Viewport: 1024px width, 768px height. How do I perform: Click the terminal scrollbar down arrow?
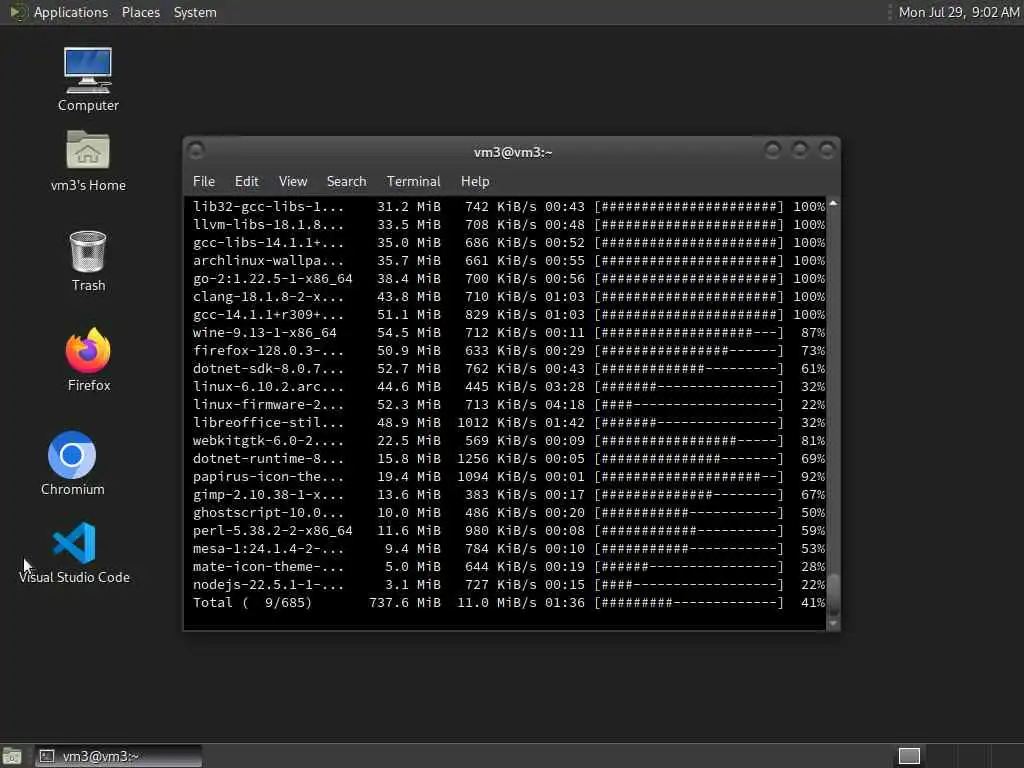pyautogui.click(x=833, y=623)
